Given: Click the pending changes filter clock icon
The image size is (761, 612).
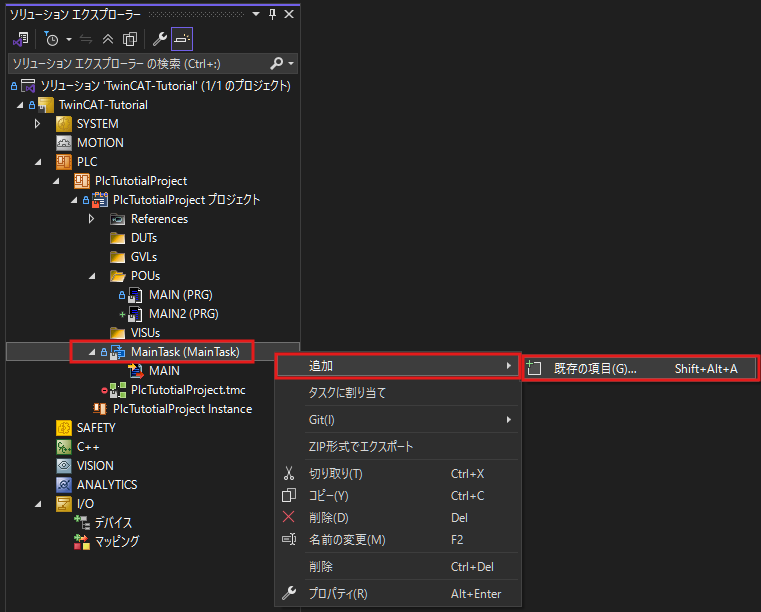Looking at the screenshot, I should (x=51, y=39).
